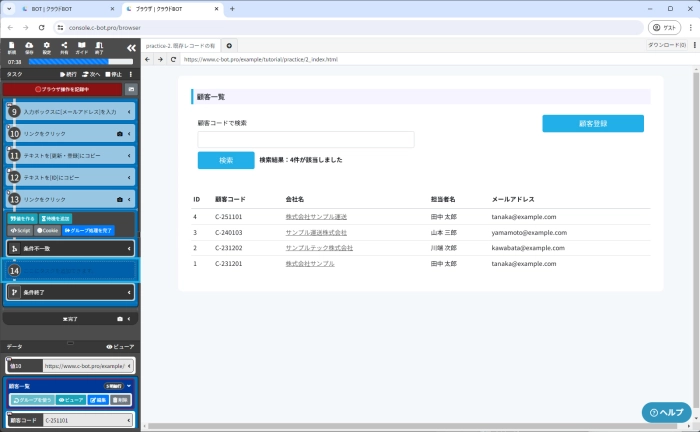Image resolution: width=700 pixels, height=432 pixels.
Task: Click the 終了 (exit) icon
Action: (x=100, y=47)
